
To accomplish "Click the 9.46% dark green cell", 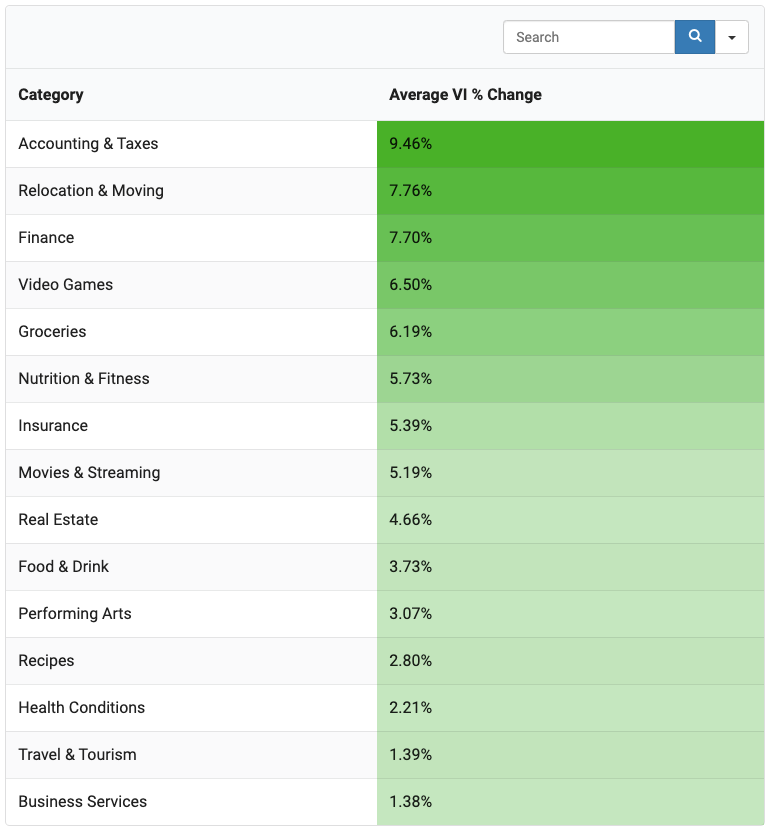I will [x=570, y=144].
